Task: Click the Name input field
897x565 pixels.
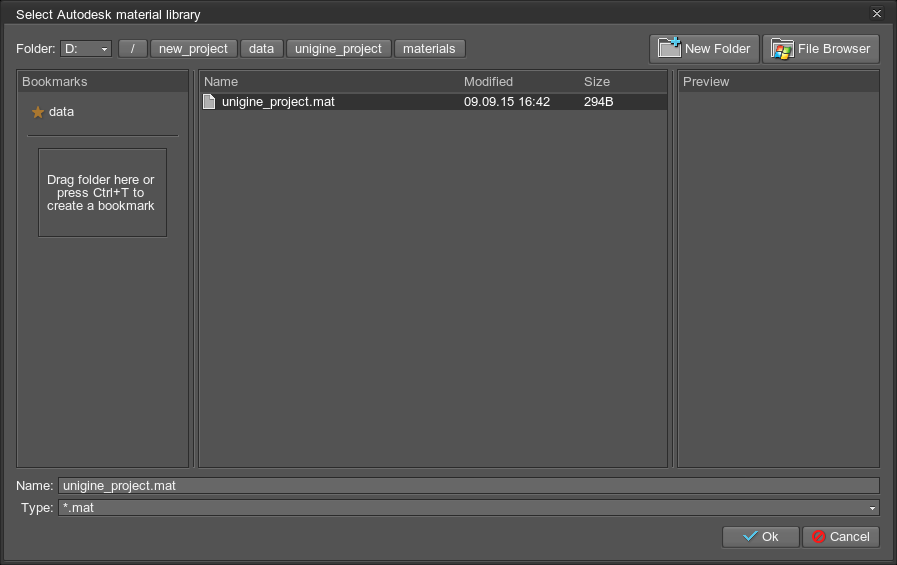Action: point(468,486)
